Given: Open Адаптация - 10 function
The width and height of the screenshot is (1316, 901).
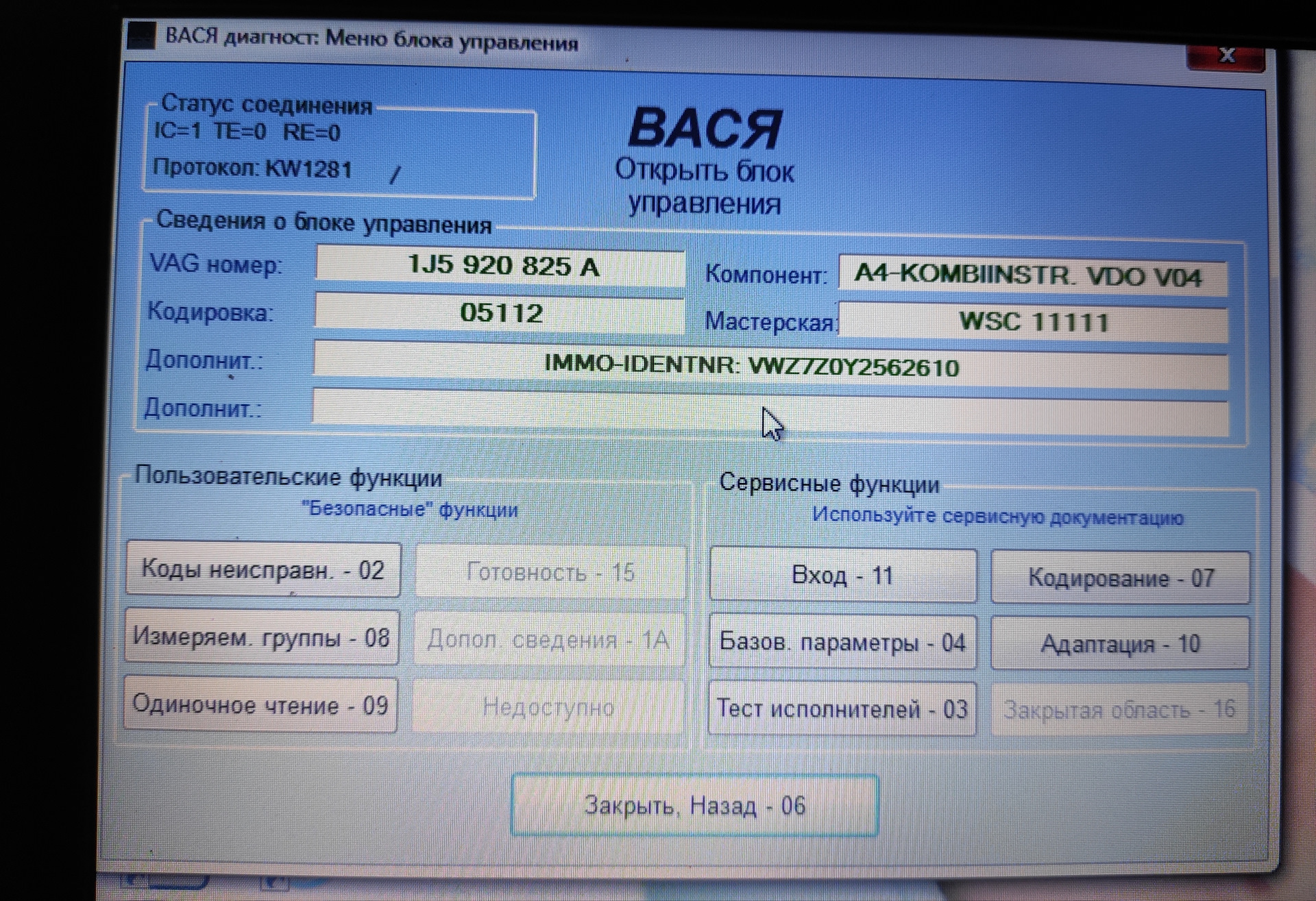Looking at the screenshot, I should (1120, 644).
